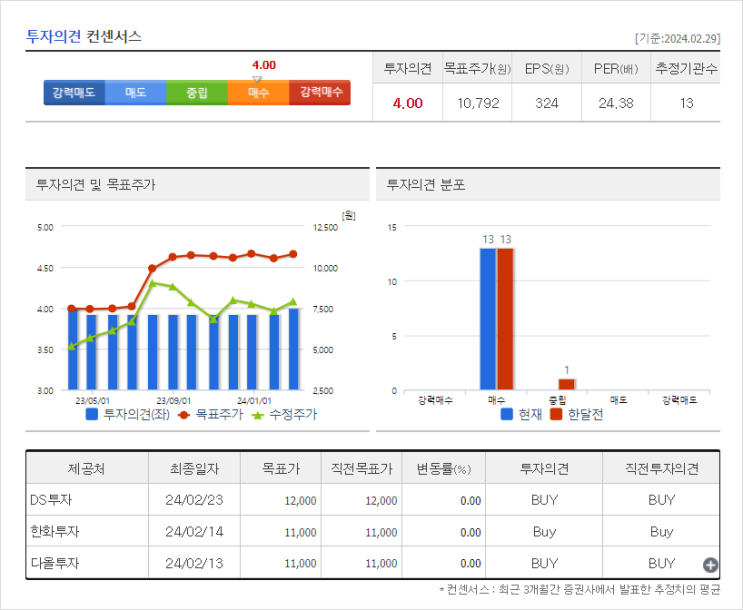Image resolution: width=743 pixels, height=610 pixels.
Task: Click the 기준:2024.02.29 date label
Action: pyautogui.click(x=678, y=38)
